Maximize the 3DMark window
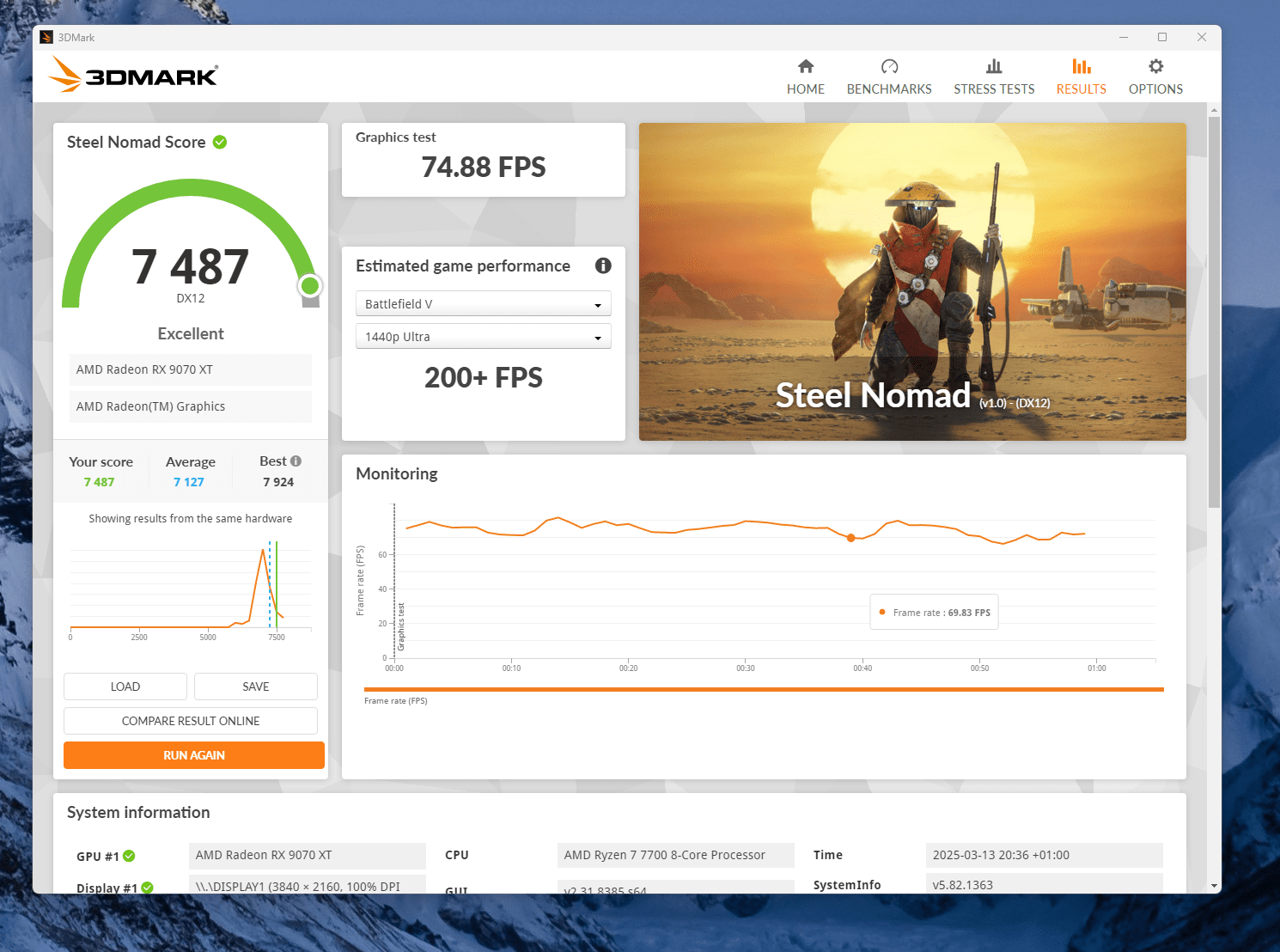This screenshot has height=952, width=1280. pos(1162,37)
